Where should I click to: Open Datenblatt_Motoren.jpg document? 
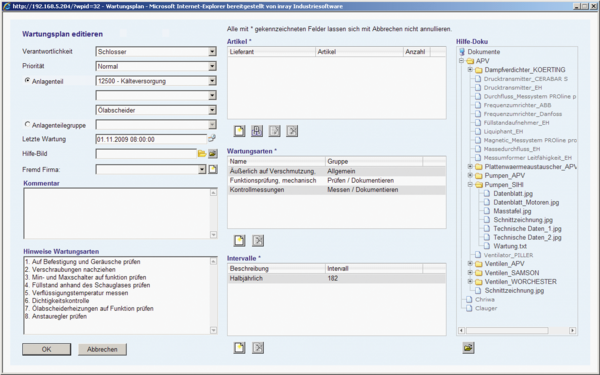[x=526, y=202]
